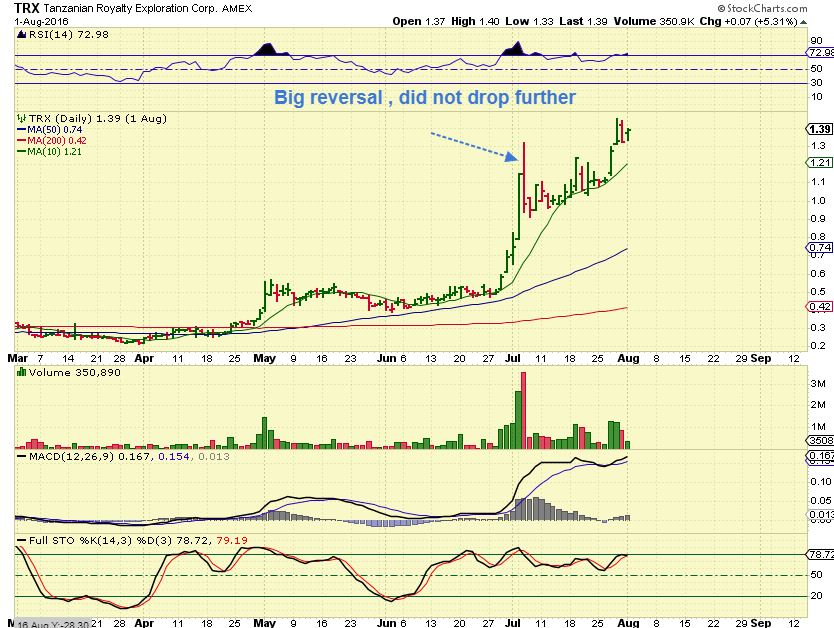834x628 pixels.
Task: Click the MA(10) 1.21 legend text
Action: (x=55, y=152)
